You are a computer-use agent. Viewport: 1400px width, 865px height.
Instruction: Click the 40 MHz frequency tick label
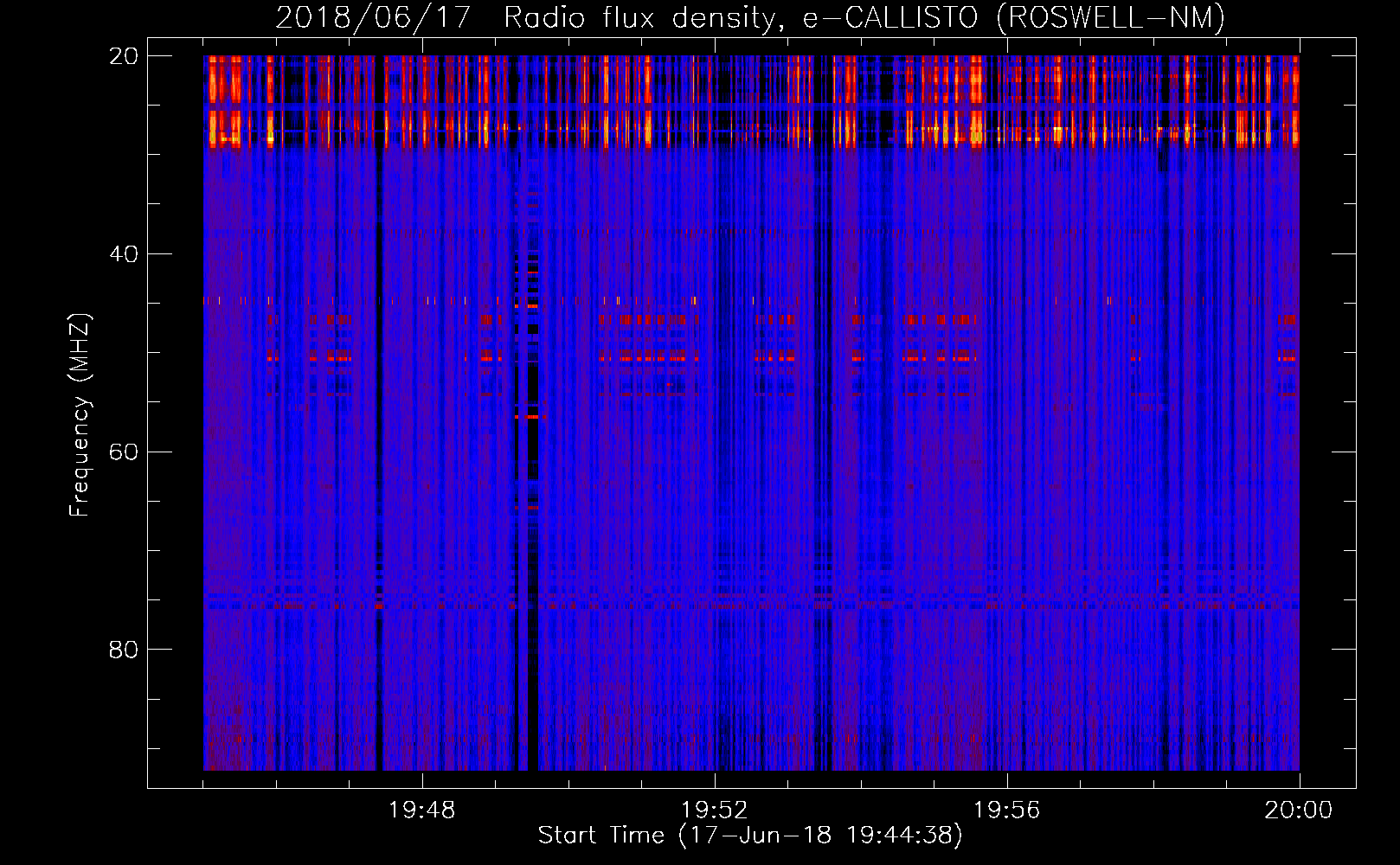point(123,254)
